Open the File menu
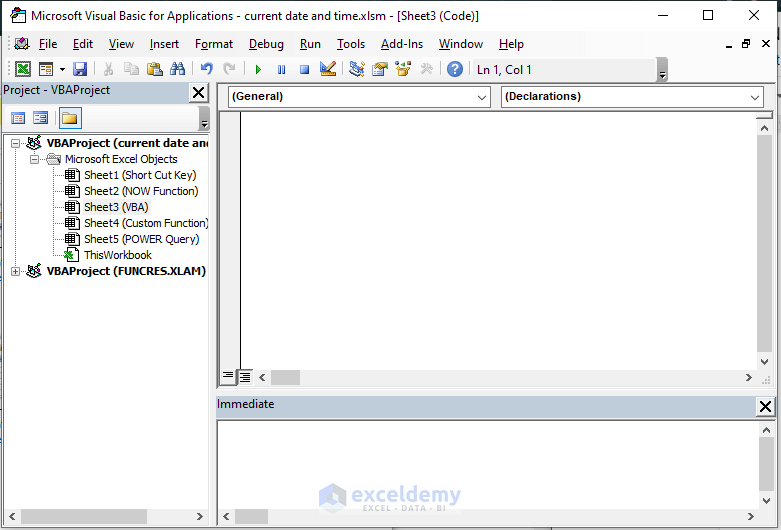The height and width of the screenshot is (530, 781). coord(48,44)
